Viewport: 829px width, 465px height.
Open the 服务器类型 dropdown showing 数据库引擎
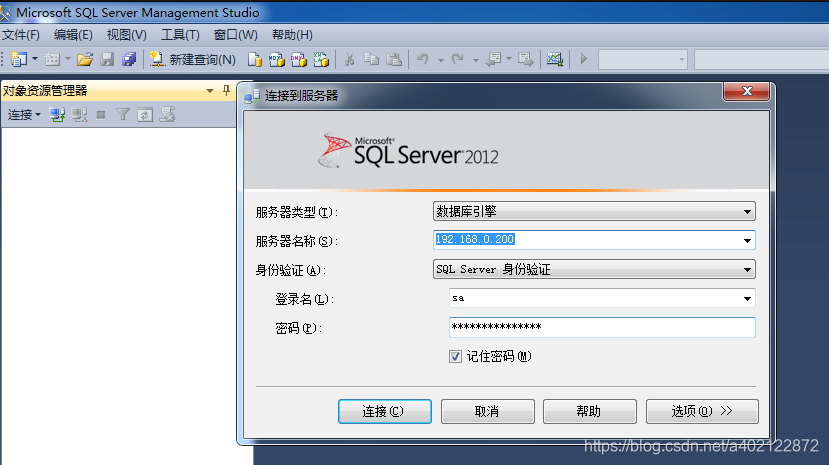[x=594, y=211]
